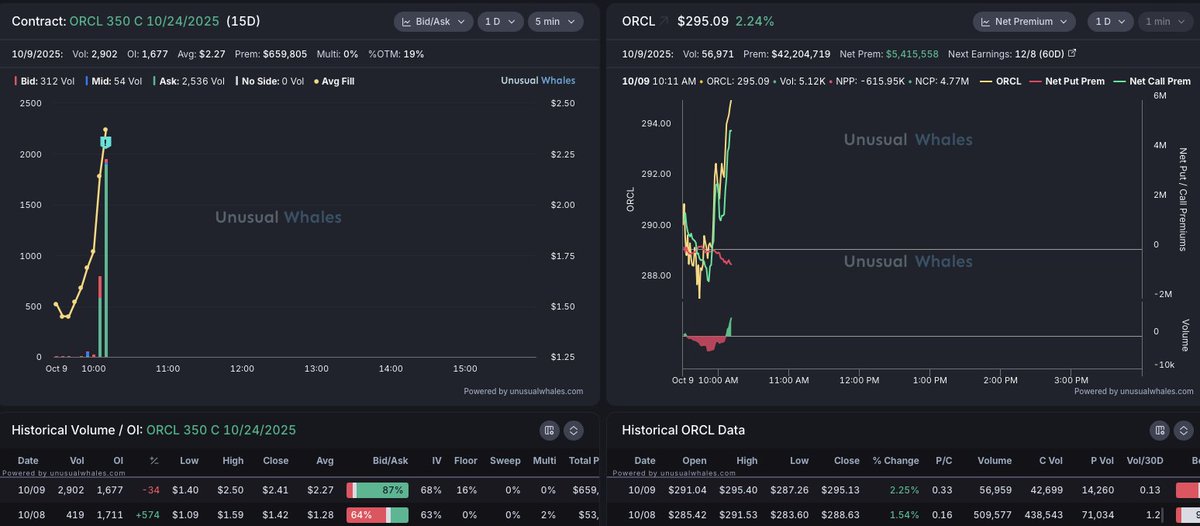Sort contract table by Multi column
This screenshot has width=1200, height=526.
point(544,461)
